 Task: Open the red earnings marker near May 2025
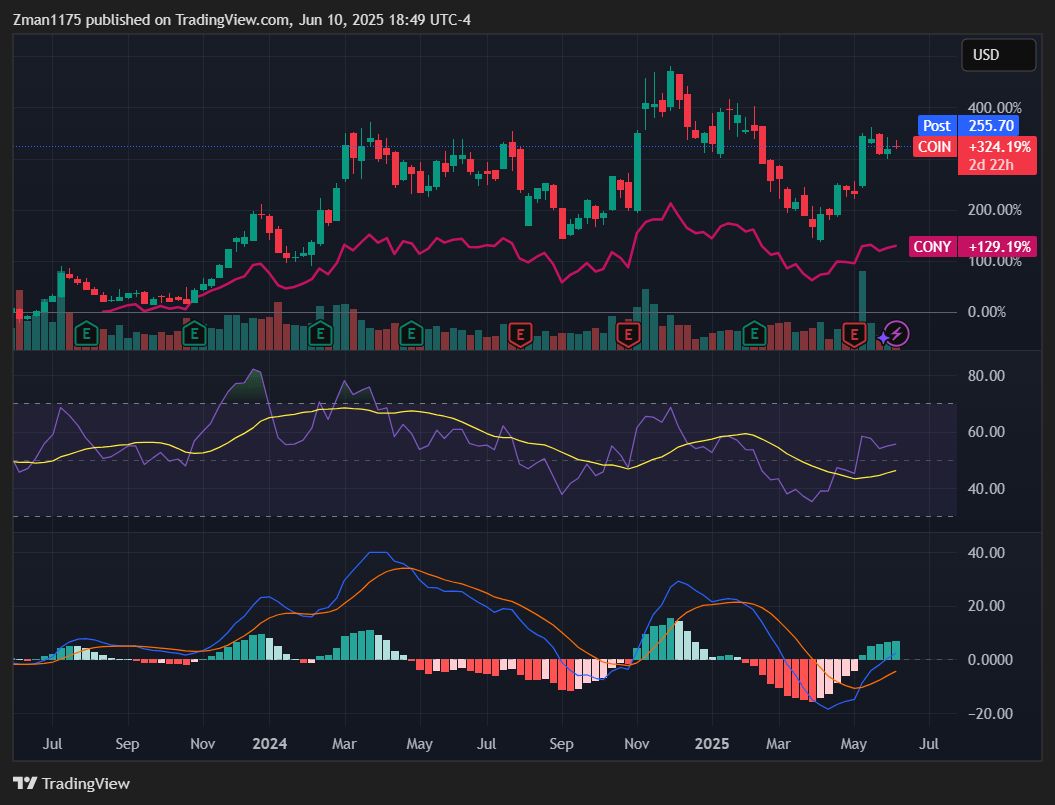[x=854, y=335]
